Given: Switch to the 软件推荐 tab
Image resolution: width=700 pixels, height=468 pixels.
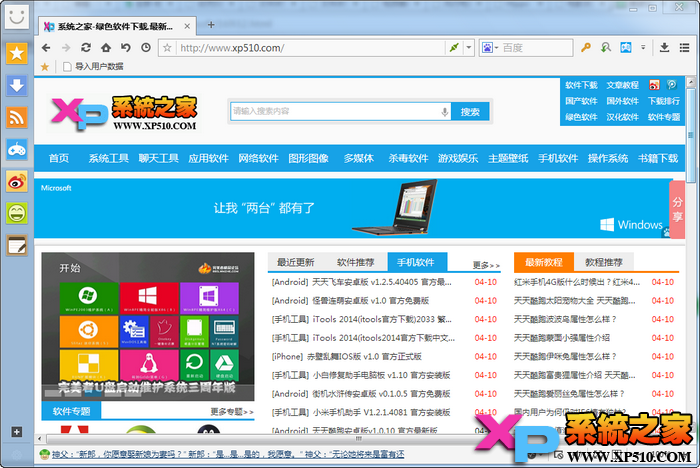Looking at the screenshot, I should point(355,262).
